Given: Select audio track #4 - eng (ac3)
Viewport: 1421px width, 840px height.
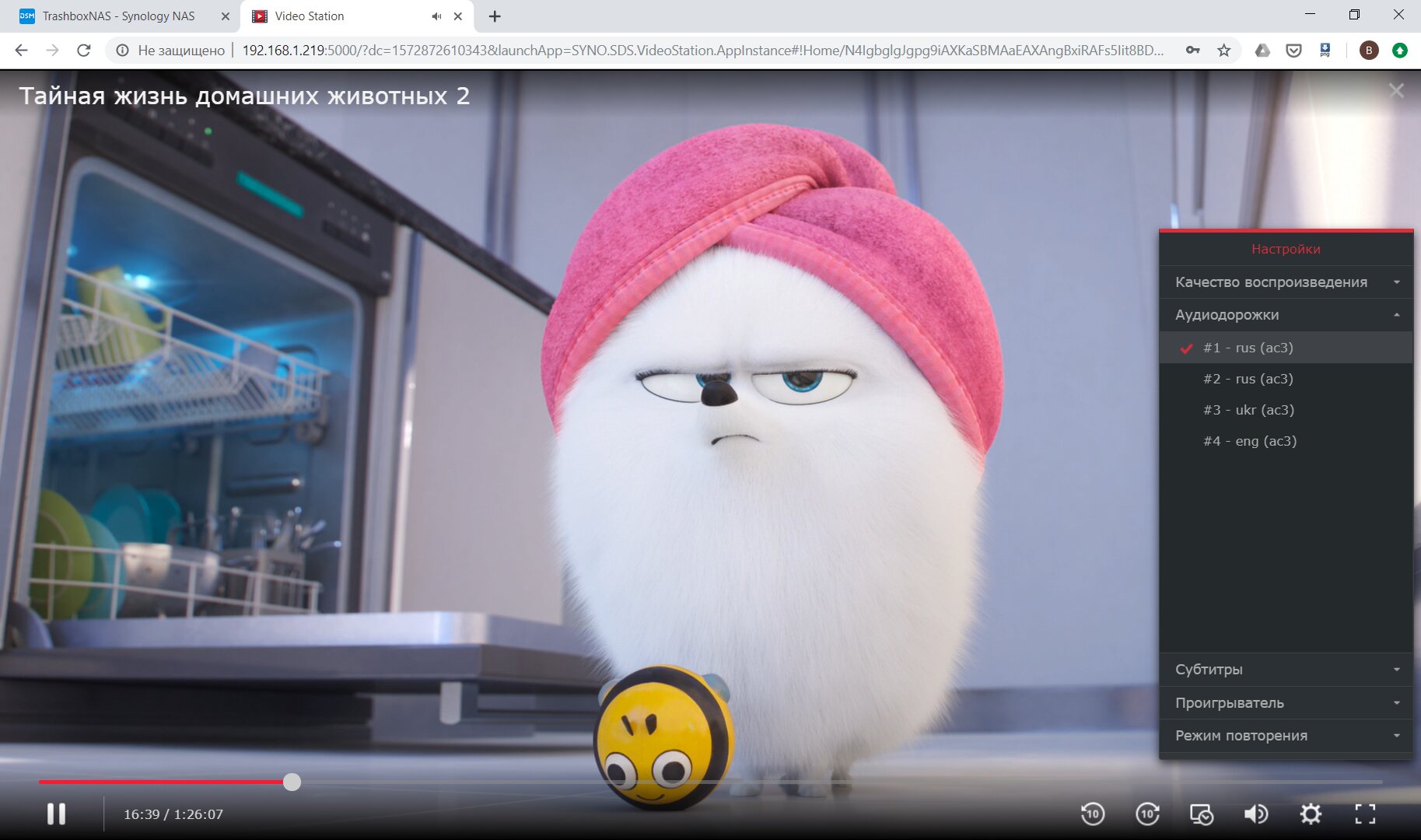Looking at the screenshot, I should [x=1286, y=441].
